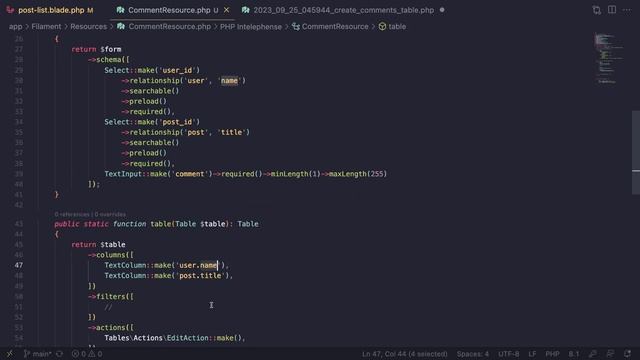Change indentation via 'Spaces: 4'

click(x=473, y=354)
